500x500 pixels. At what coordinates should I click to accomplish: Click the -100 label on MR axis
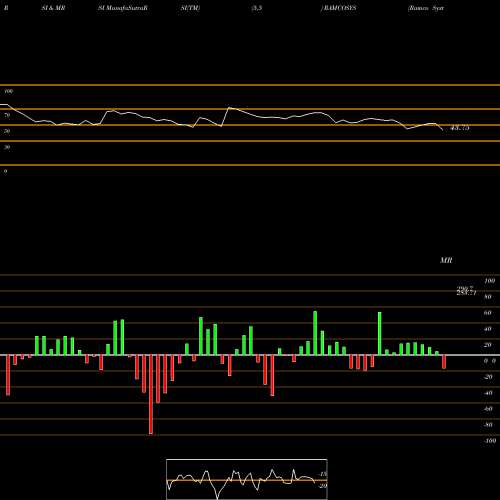click(490, 441)
